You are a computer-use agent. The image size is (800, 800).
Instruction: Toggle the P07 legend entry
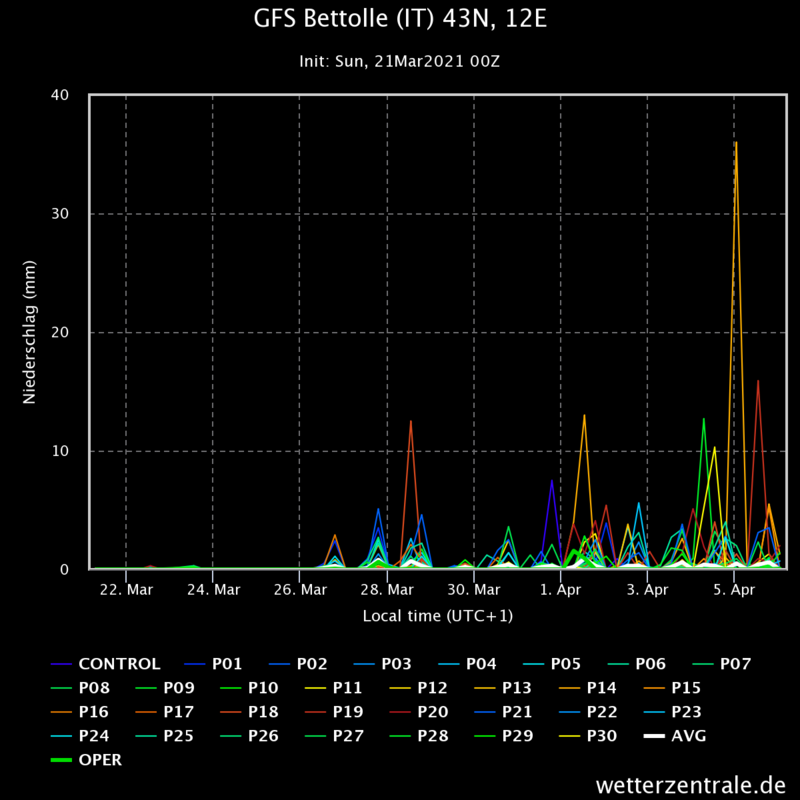(721, 664)
